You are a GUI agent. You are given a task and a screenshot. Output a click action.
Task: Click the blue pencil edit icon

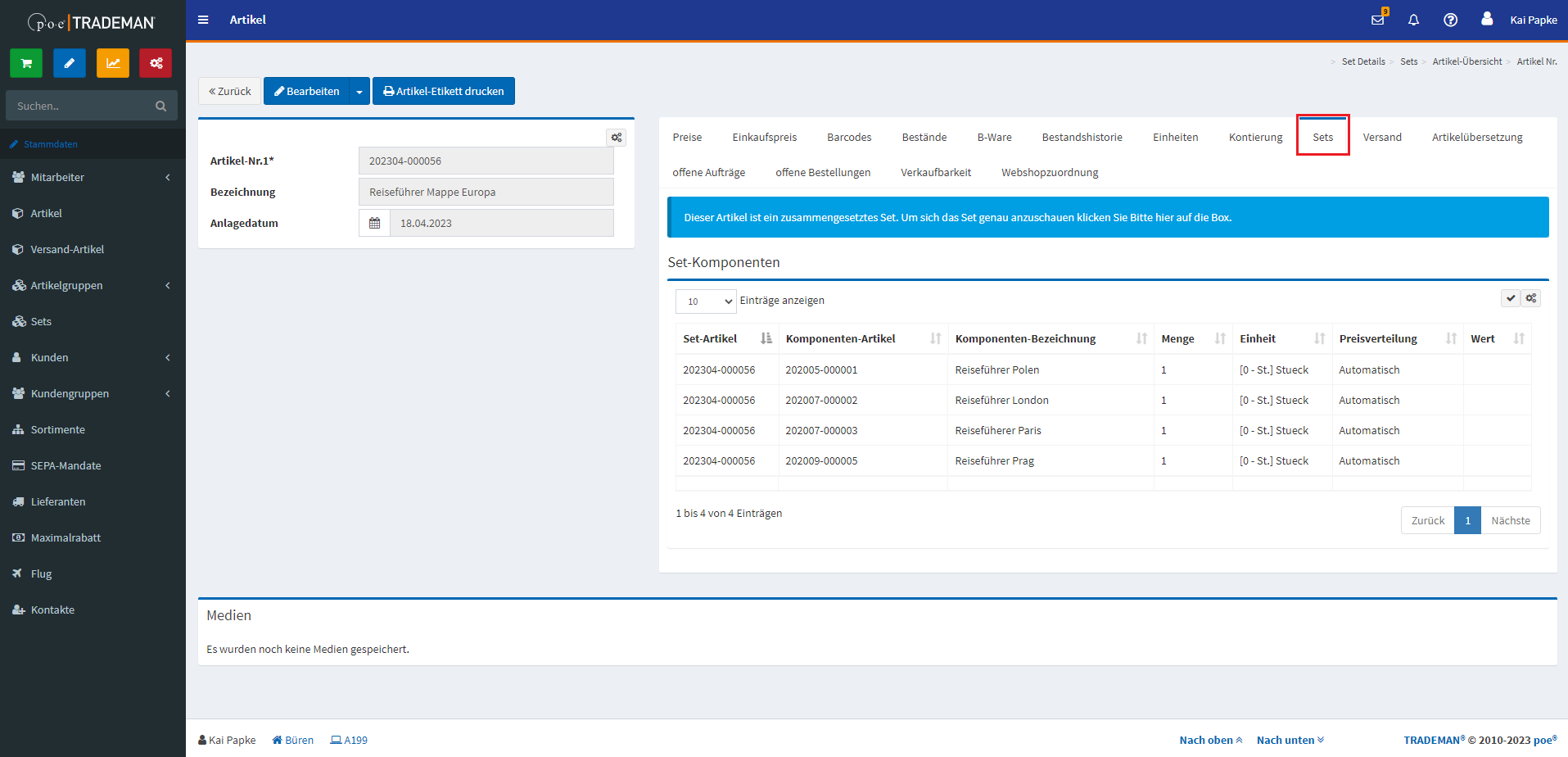click(x=70, y=63)
